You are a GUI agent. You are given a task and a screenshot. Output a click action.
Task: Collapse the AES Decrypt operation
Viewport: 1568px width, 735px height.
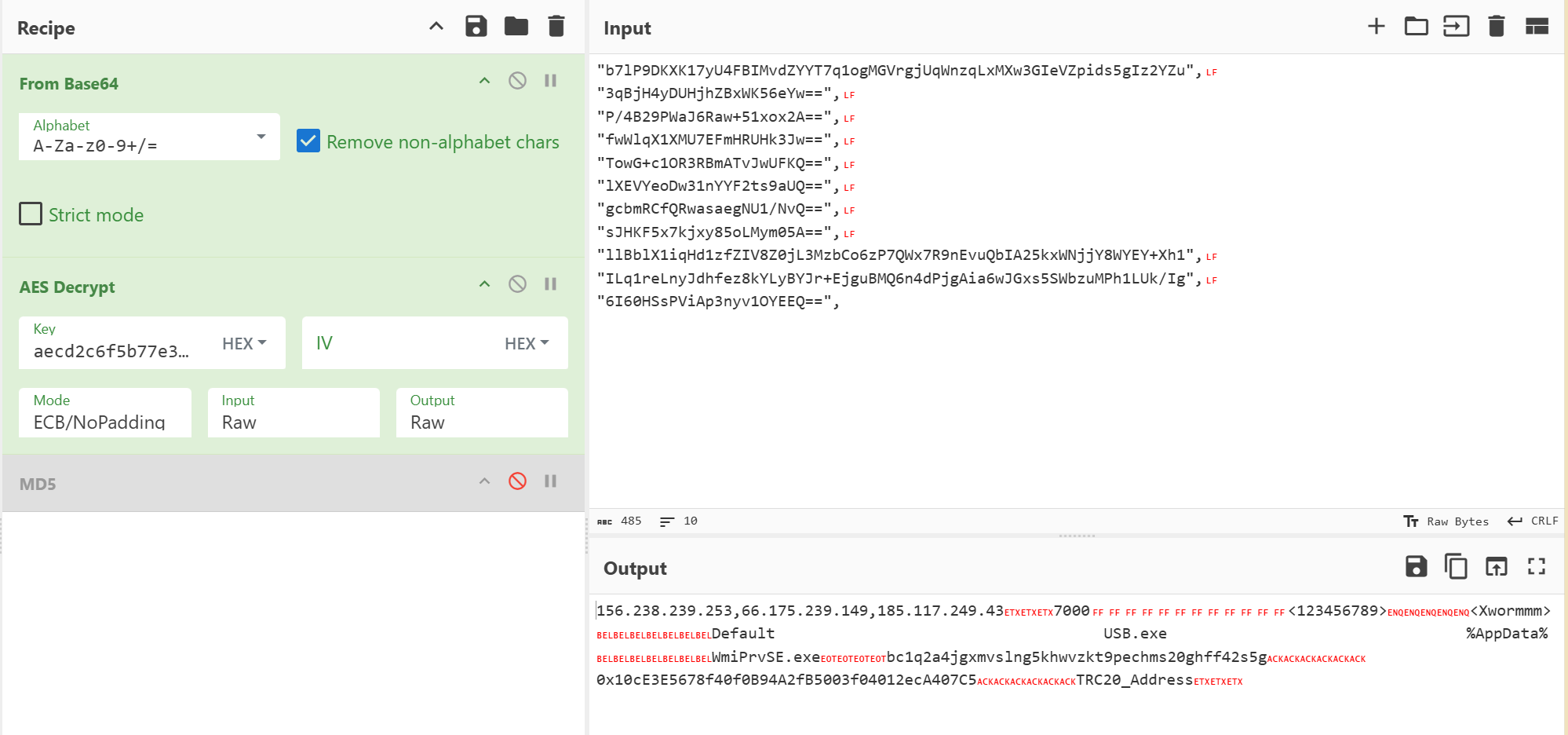tap(484, 284)
